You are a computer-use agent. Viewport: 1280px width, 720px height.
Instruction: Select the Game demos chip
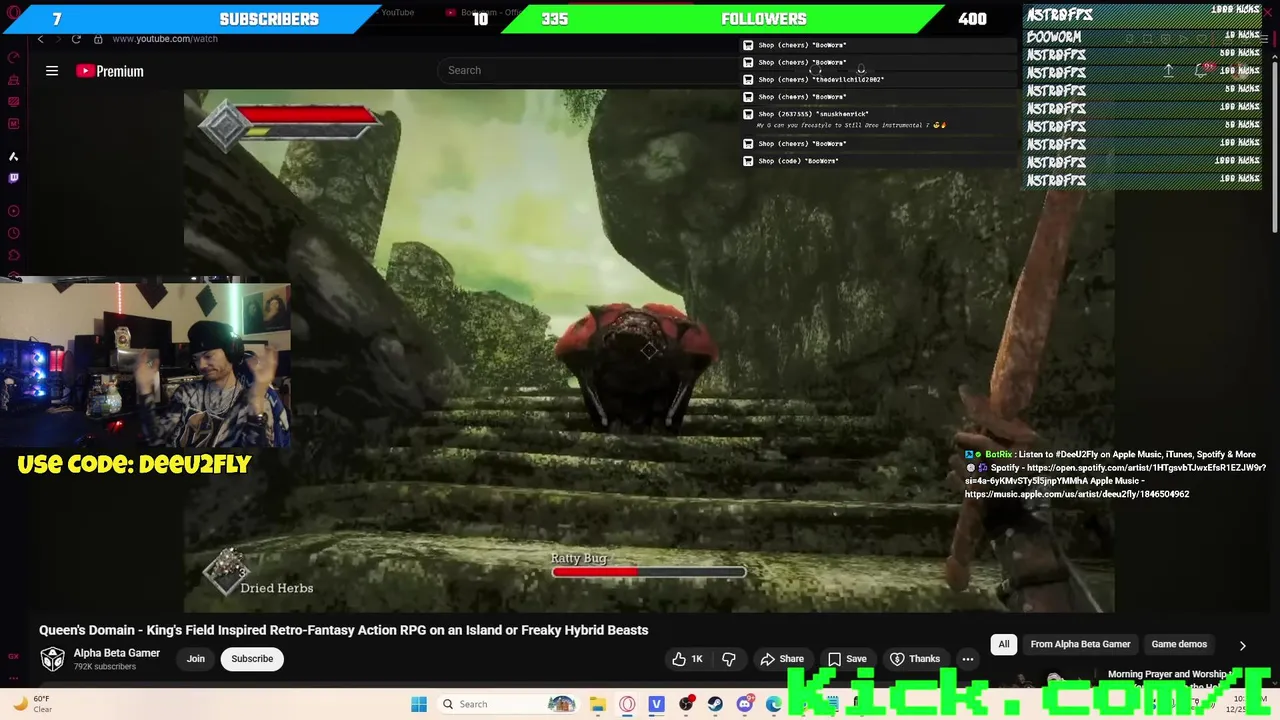coord(1179,644)
